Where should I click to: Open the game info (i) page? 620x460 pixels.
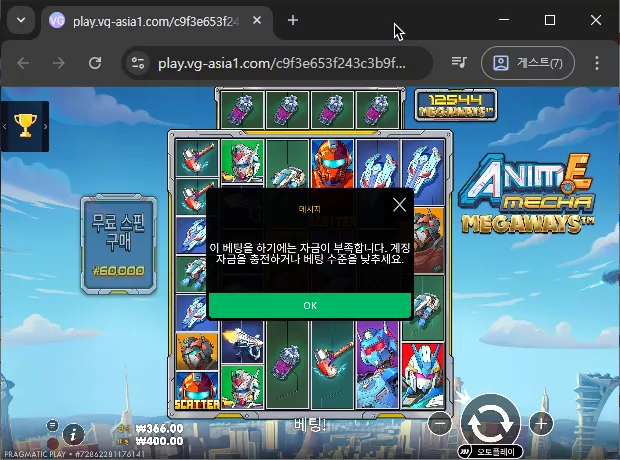click(73, 435)
